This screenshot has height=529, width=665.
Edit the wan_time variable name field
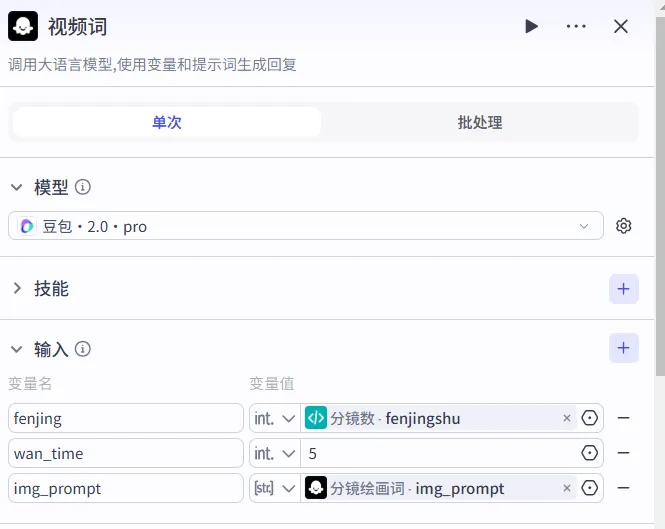click(126, 453)
